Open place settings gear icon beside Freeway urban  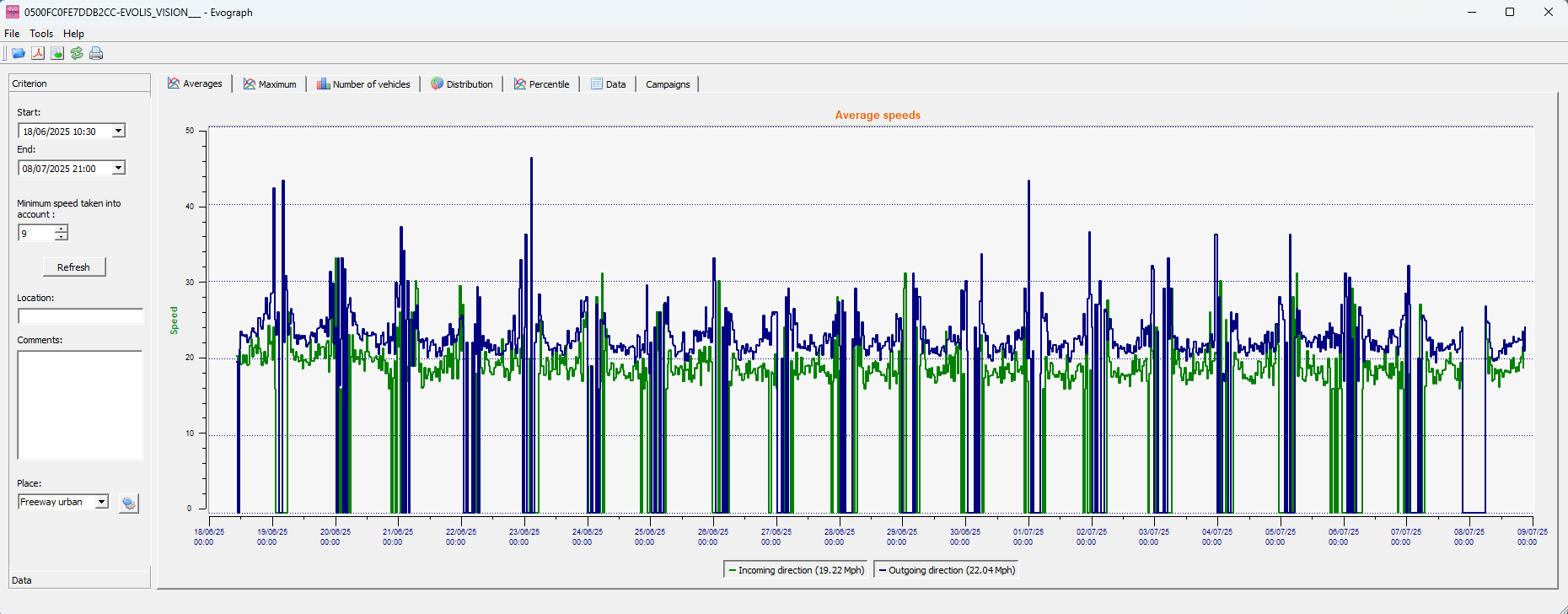pyautogui.click(x=128, y=504)
